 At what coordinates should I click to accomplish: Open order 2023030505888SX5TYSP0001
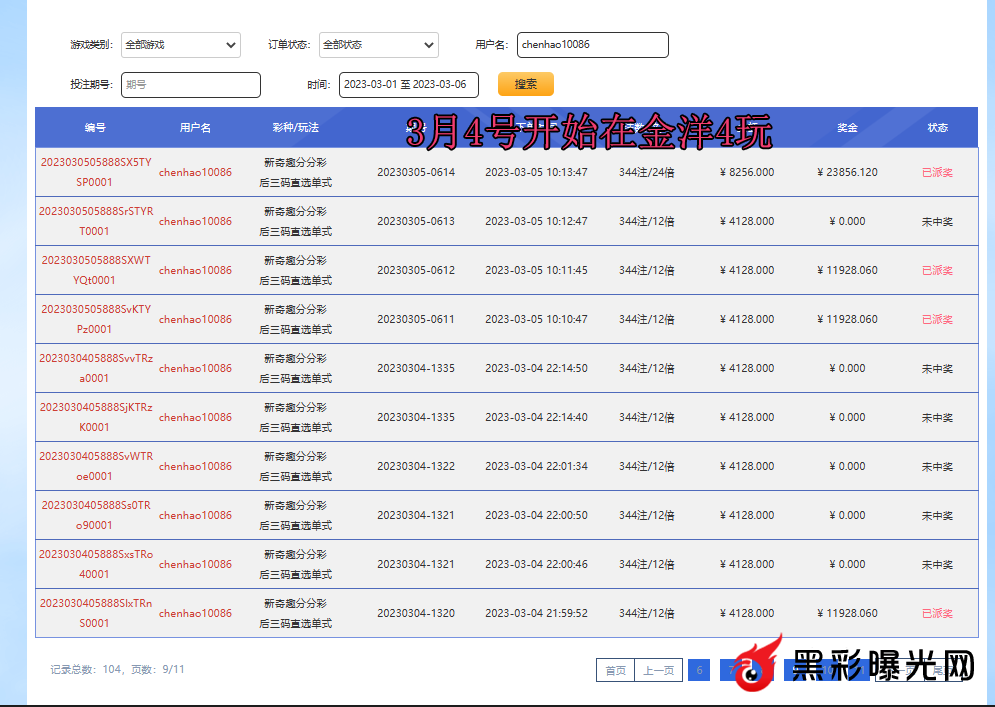pos(95,172)
